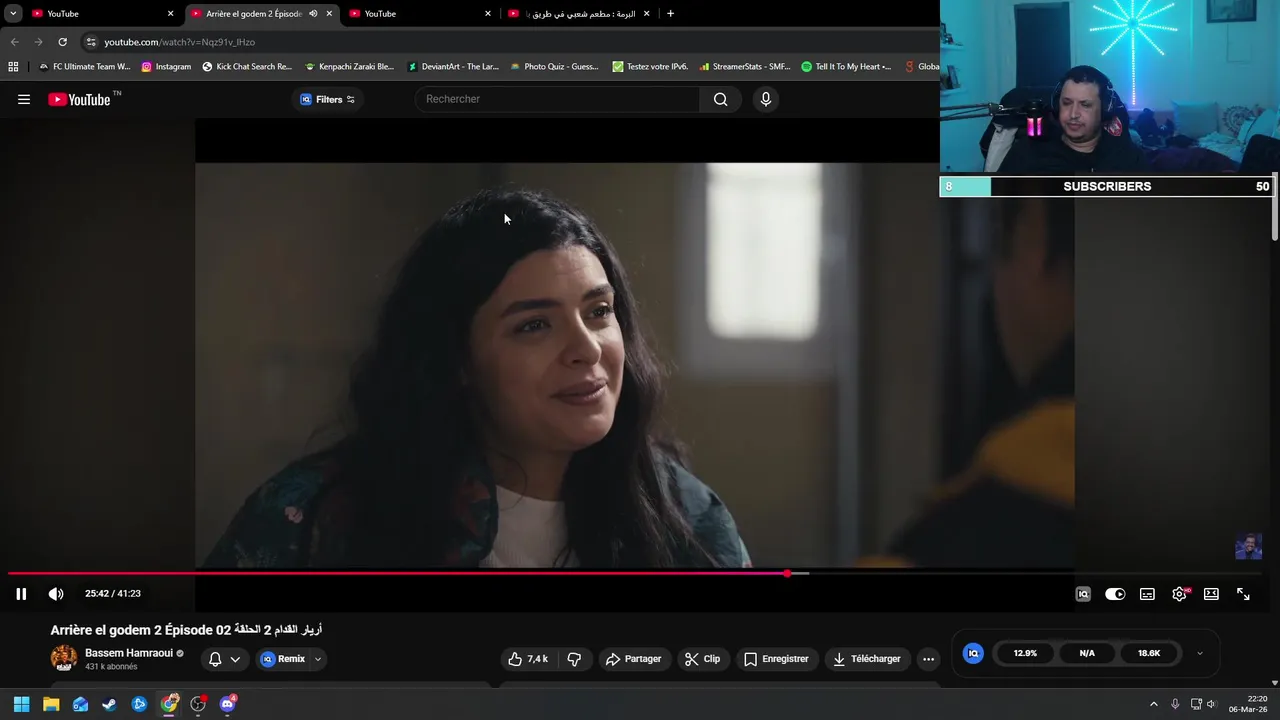This screenshot has width=1280, height=720.
Task: Open the bookmarks apps grid icon
Action: click(x=13, y=67)
